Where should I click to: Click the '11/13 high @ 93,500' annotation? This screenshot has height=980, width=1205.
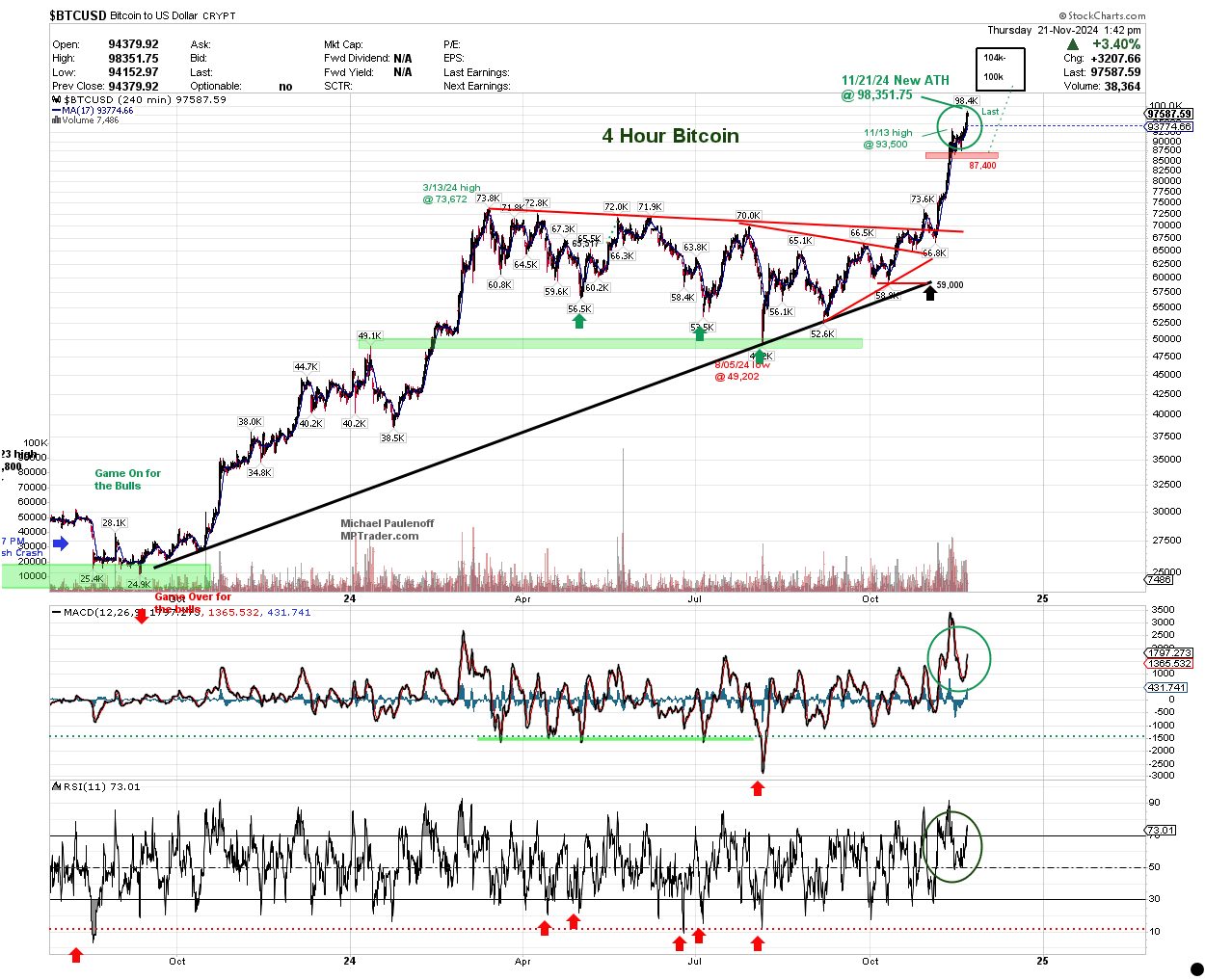pos(887,139)
